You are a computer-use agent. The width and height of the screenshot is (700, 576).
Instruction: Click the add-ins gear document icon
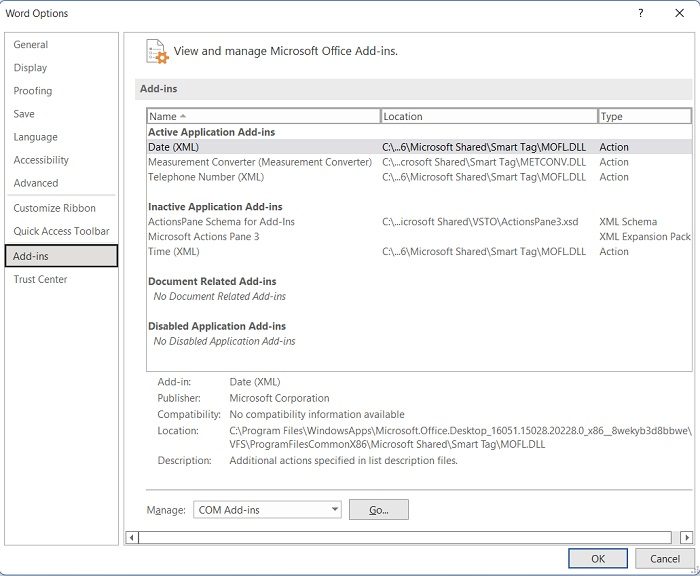pos(156,51)
